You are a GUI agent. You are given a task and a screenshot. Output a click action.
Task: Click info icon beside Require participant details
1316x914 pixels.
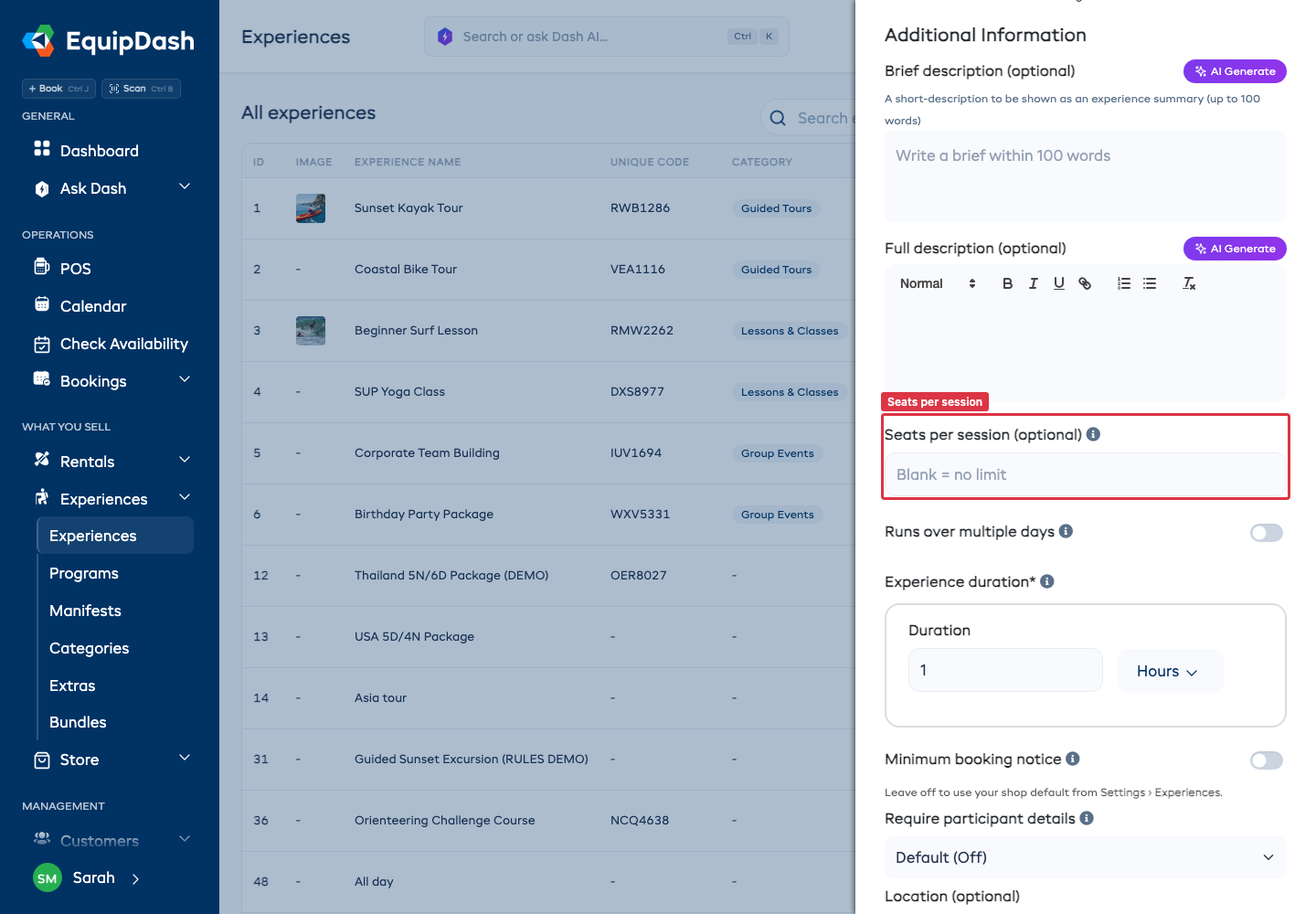[x=1087, y=818]
